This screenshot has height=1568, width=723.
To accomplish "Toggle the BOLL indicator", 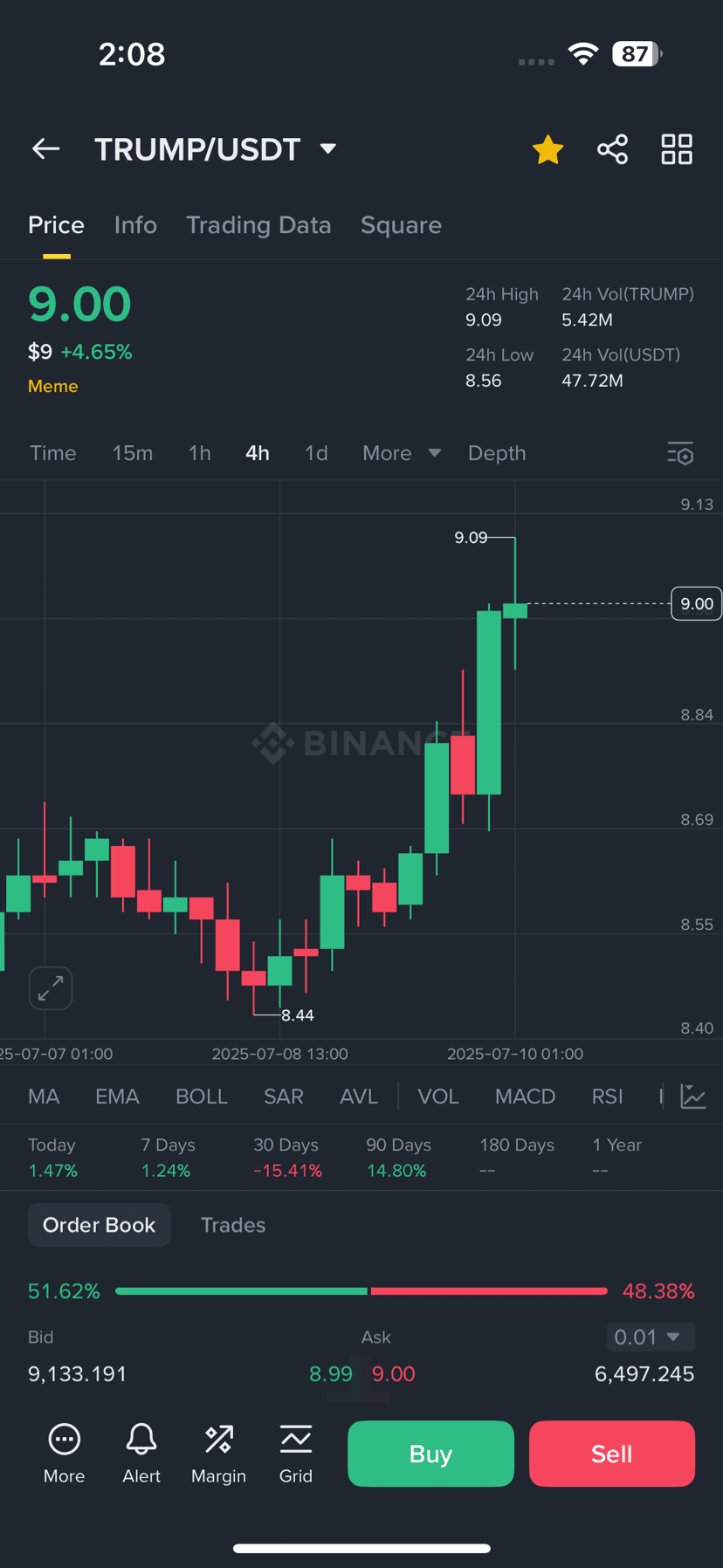I will (x=202, y=1097).
